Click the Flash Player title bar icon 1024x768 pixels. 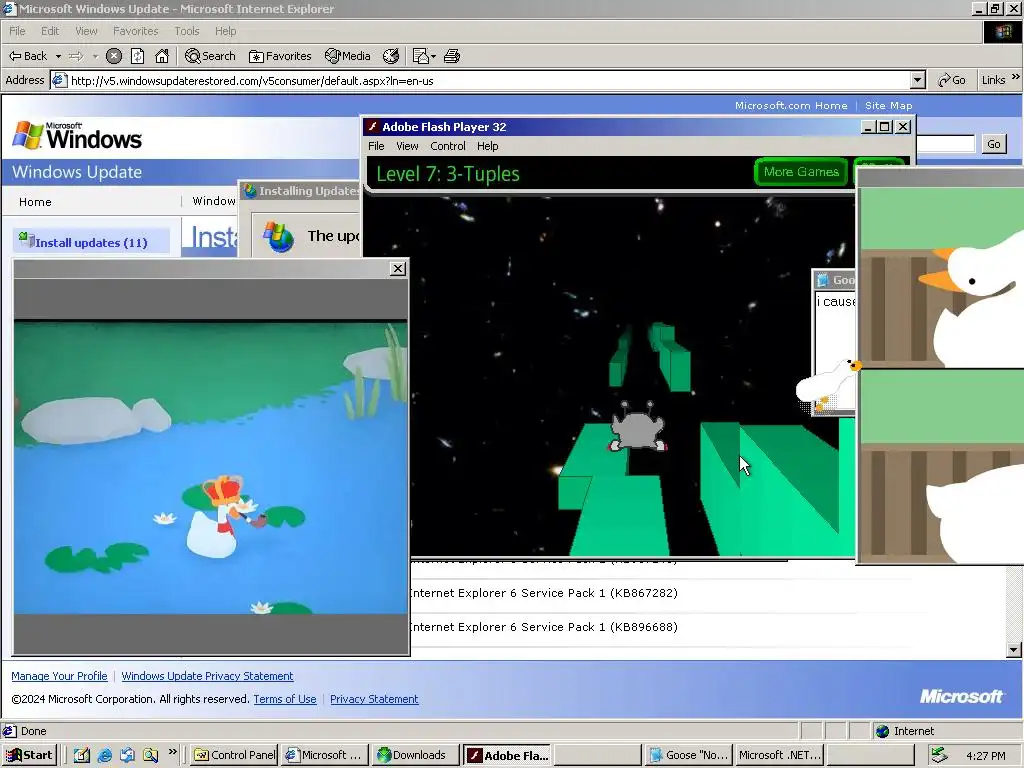(372, 127)
